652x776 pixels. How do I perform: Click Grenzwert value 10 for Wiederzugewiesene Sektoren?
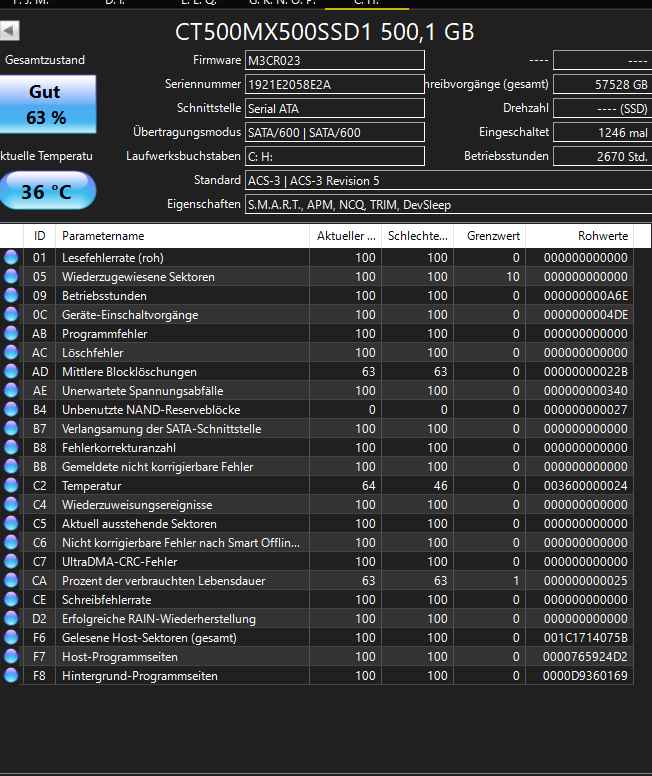(513, 277)
